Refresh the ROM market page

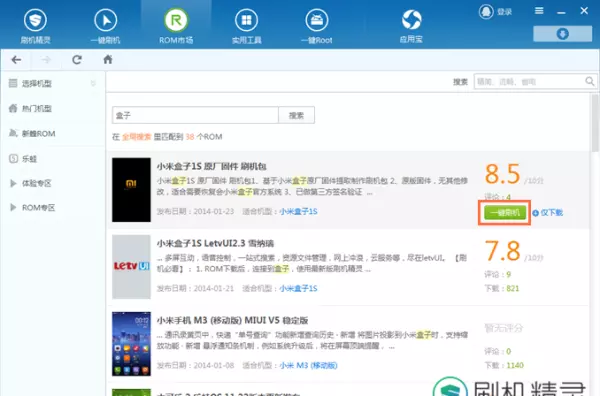pos(77,60)
